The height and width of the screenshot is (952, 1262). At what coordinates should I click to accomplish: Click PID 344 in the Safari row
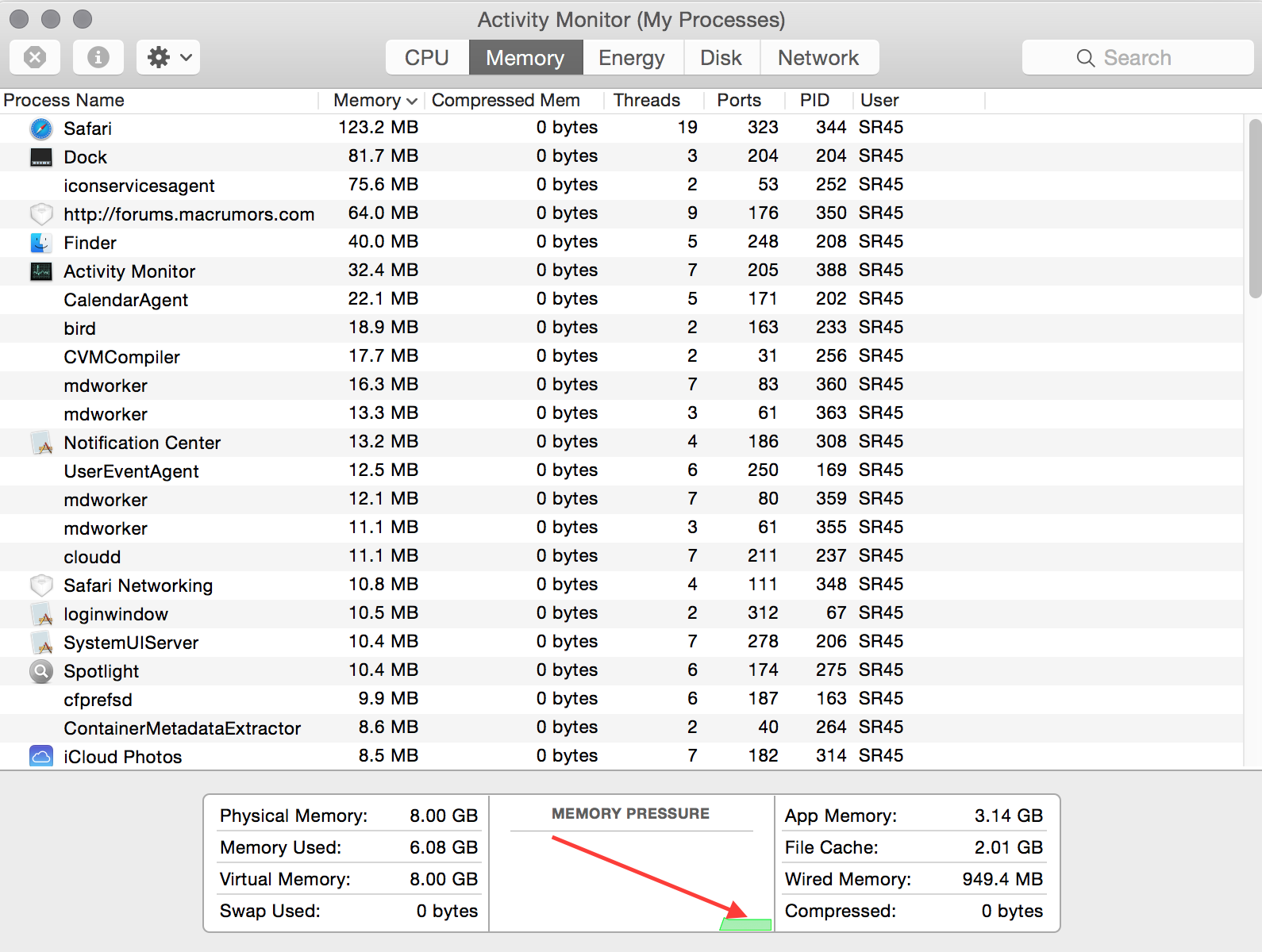coord(831,128)
